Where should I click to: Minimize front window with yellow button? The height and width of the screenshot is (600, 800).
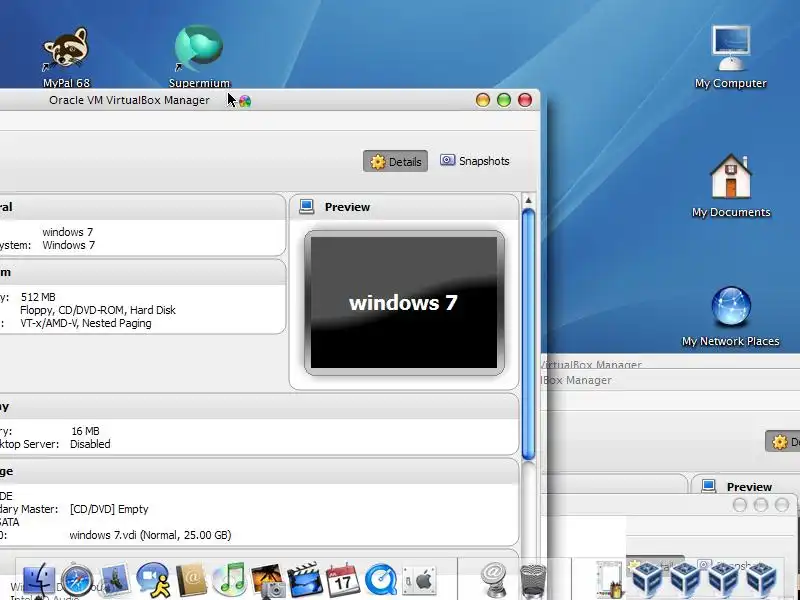pyautogui.click(x=483, y=100)
